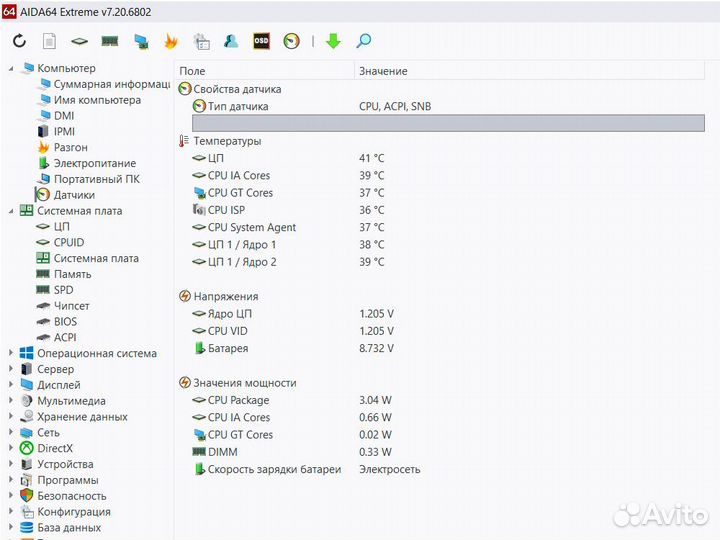This screenshot has width=720, height=540.
Task: Select the highlighted gray selected row
Action: pyautogui.click(x=448, y=123)
